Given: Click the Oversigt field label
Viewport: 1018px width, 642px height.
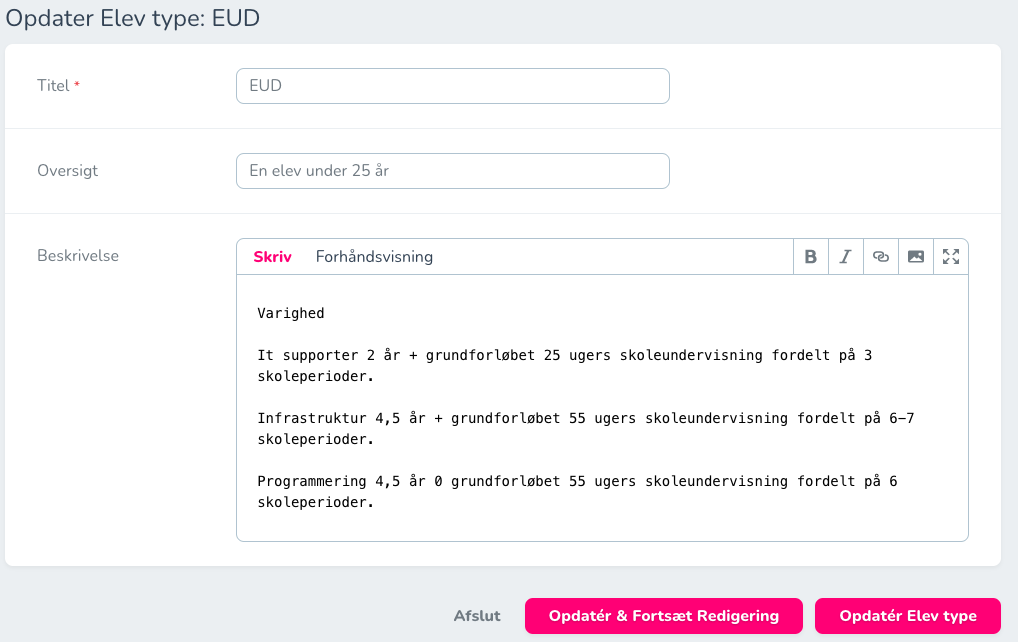Looking at the screenshot, I should [68, 171].
